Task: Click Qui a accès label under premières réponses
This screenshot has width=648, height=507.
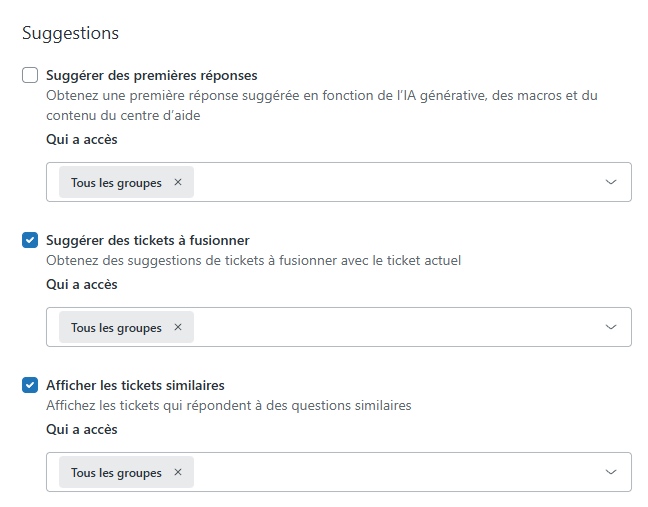Action: pyautogui.click(x=82, y=140)
